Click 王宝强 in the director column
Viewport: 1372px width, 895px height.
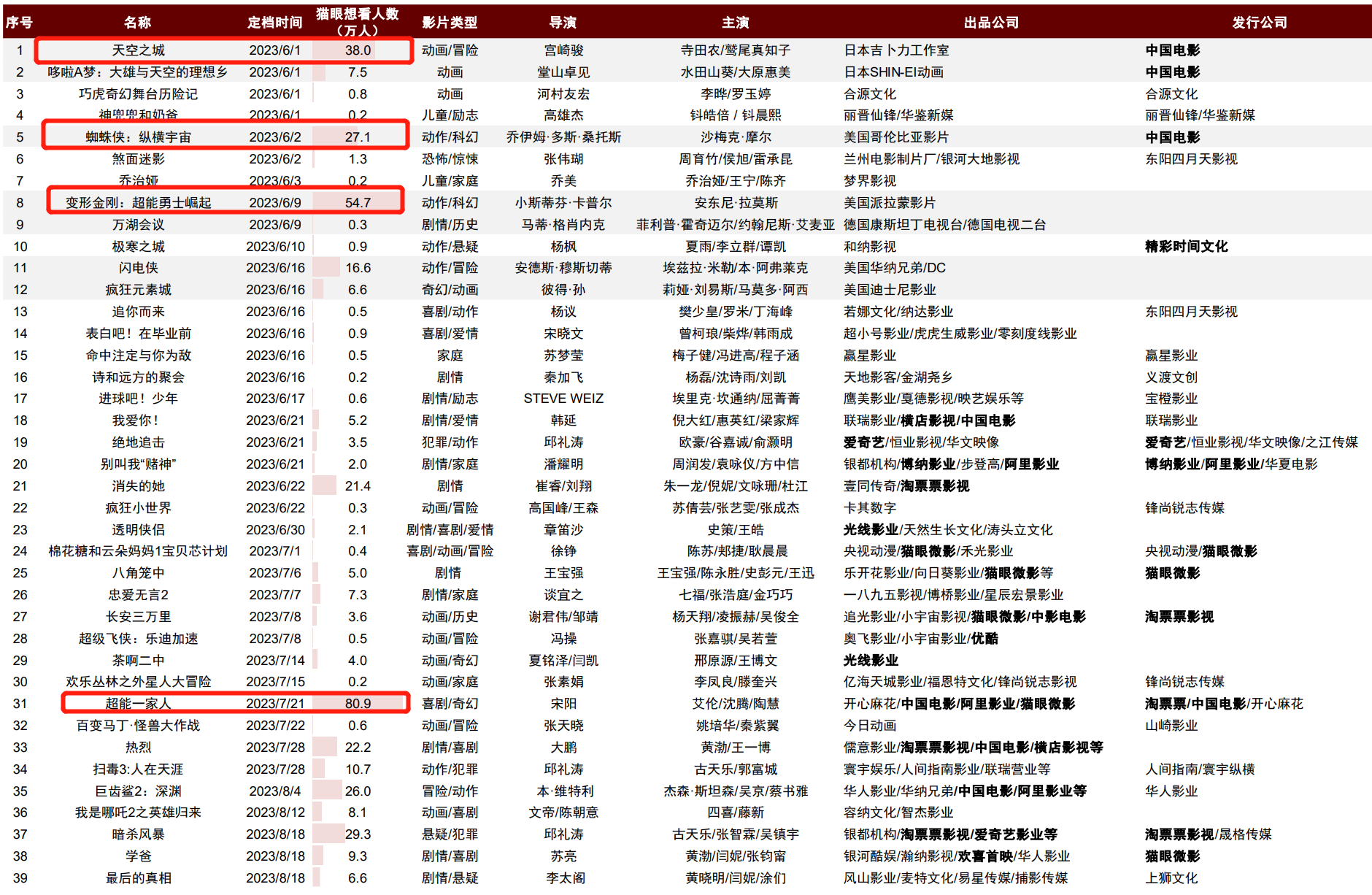coord(564,573)
